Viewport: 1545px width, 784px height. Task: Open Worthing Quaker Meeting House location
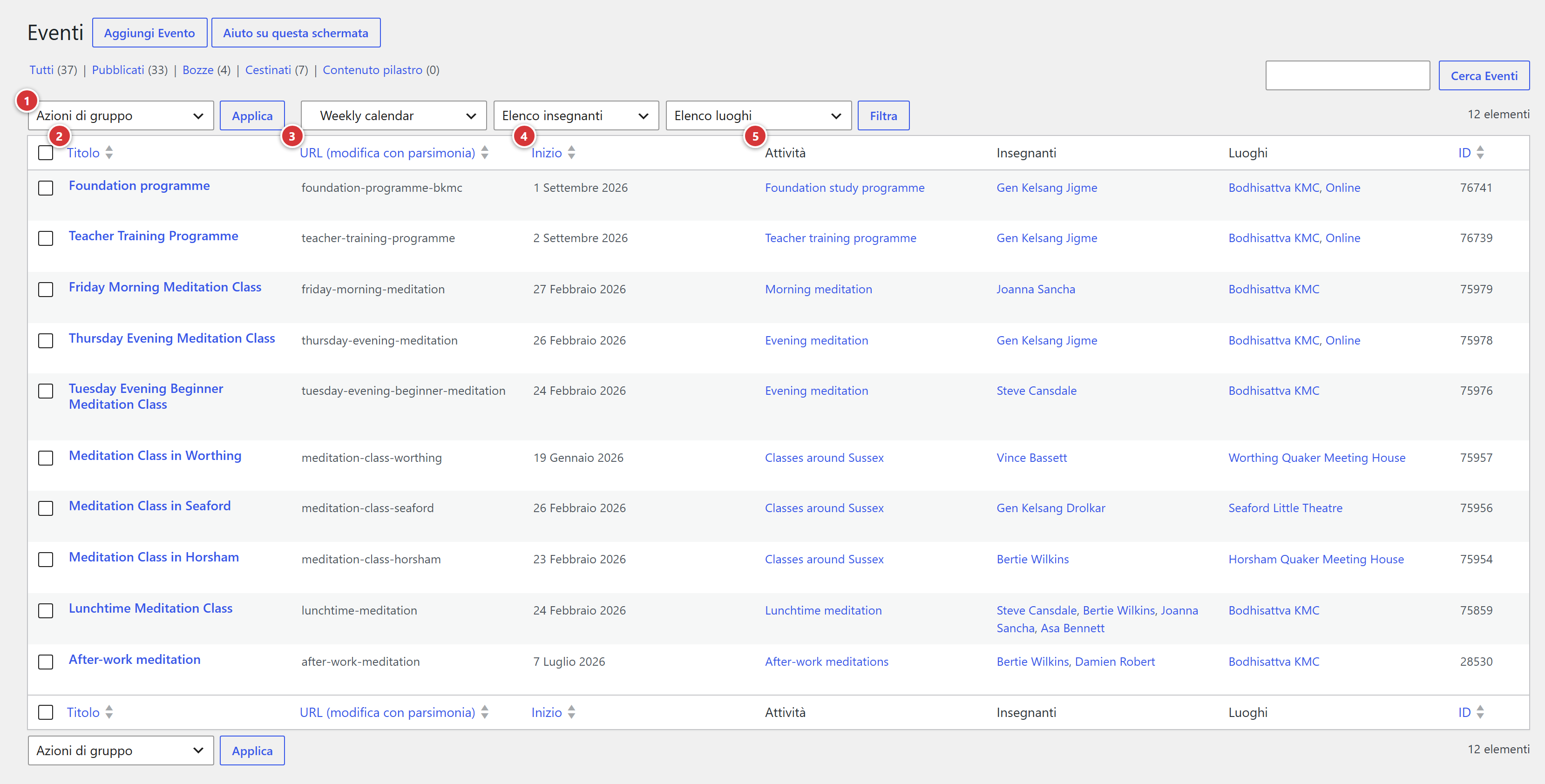coord(1316,458)
